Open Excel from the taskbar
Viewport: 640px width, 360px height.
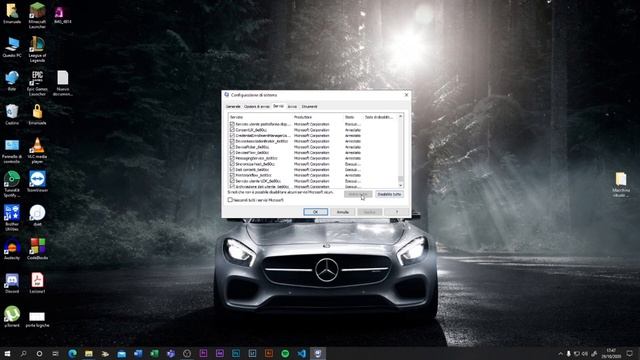[x=154, y=353]
